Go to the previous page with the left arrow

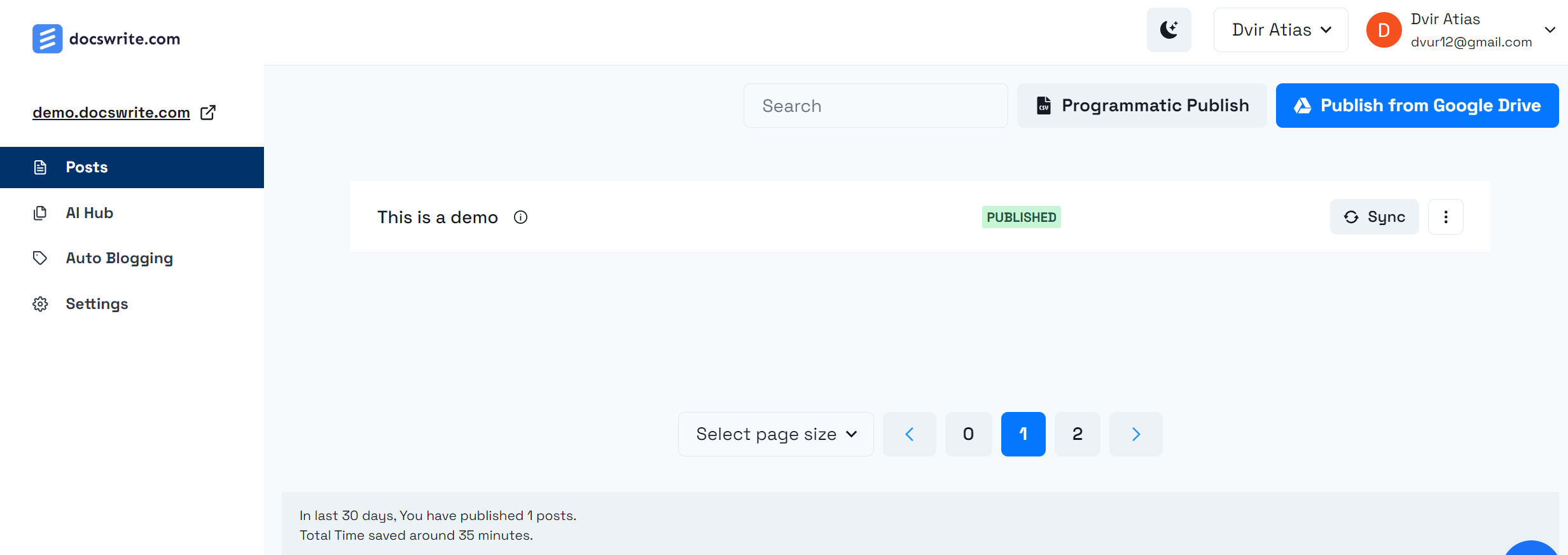[x=909, y=434]
